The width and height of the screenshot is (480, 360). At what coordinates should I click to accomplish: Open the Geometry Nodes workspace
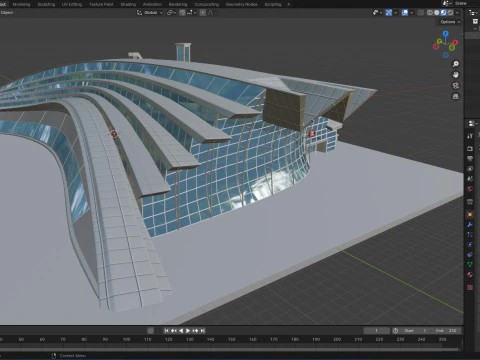click(x=242, y=4)
